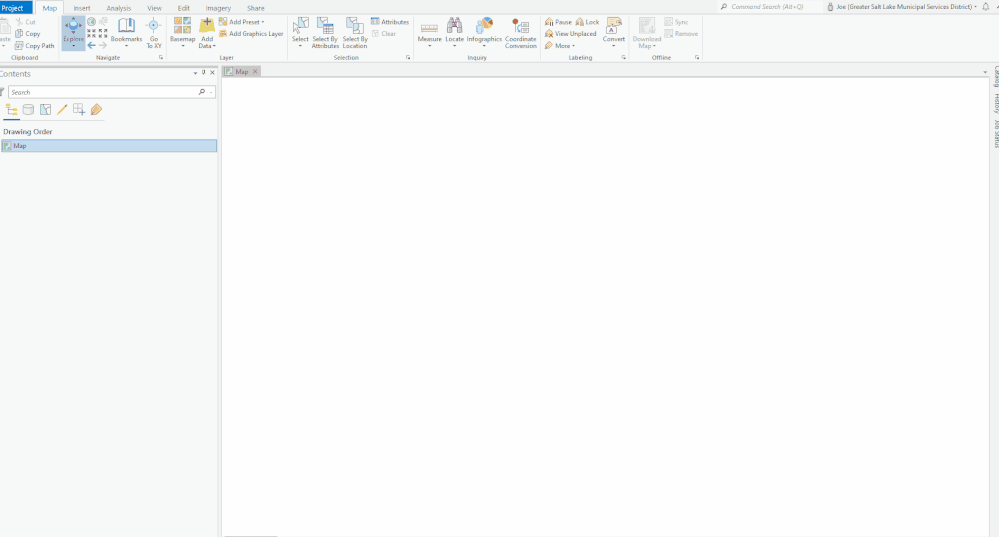Switch to the Analysis tab
Screen dimensions: 999x537
point(119,8)
